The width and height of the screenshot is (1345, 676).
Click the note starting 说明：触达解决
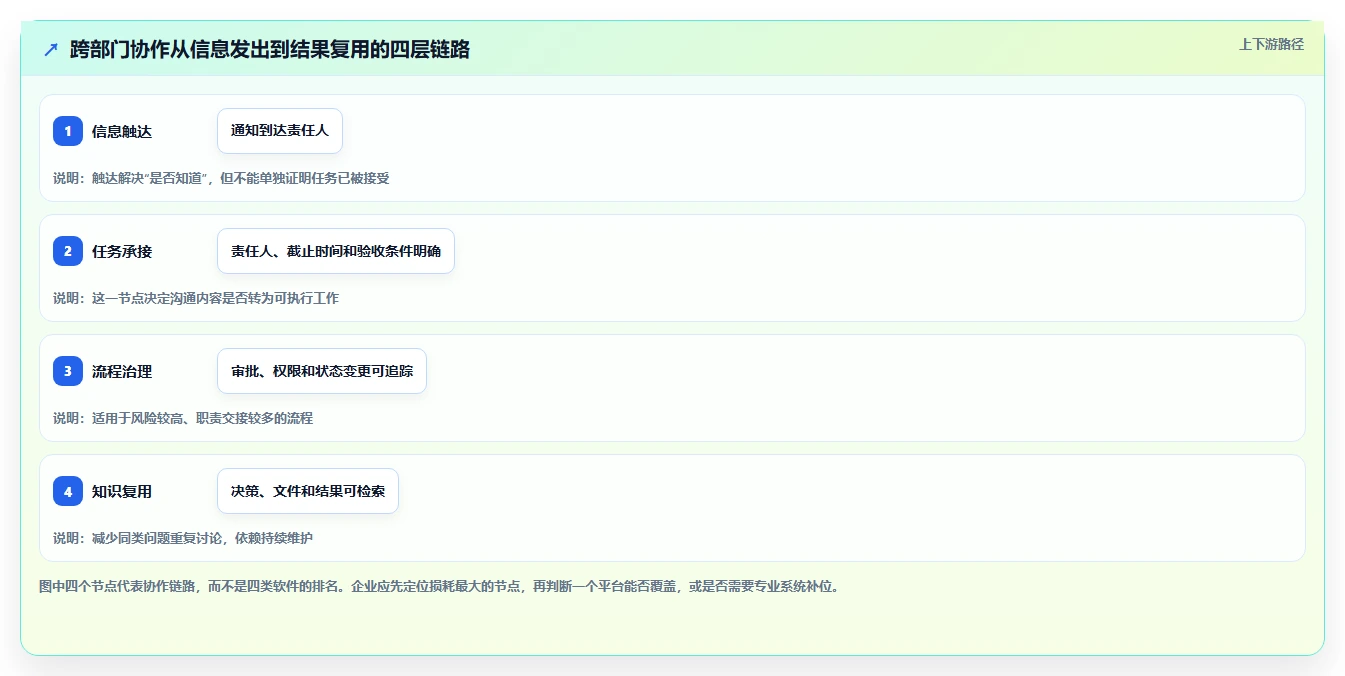tap(221, 178)
